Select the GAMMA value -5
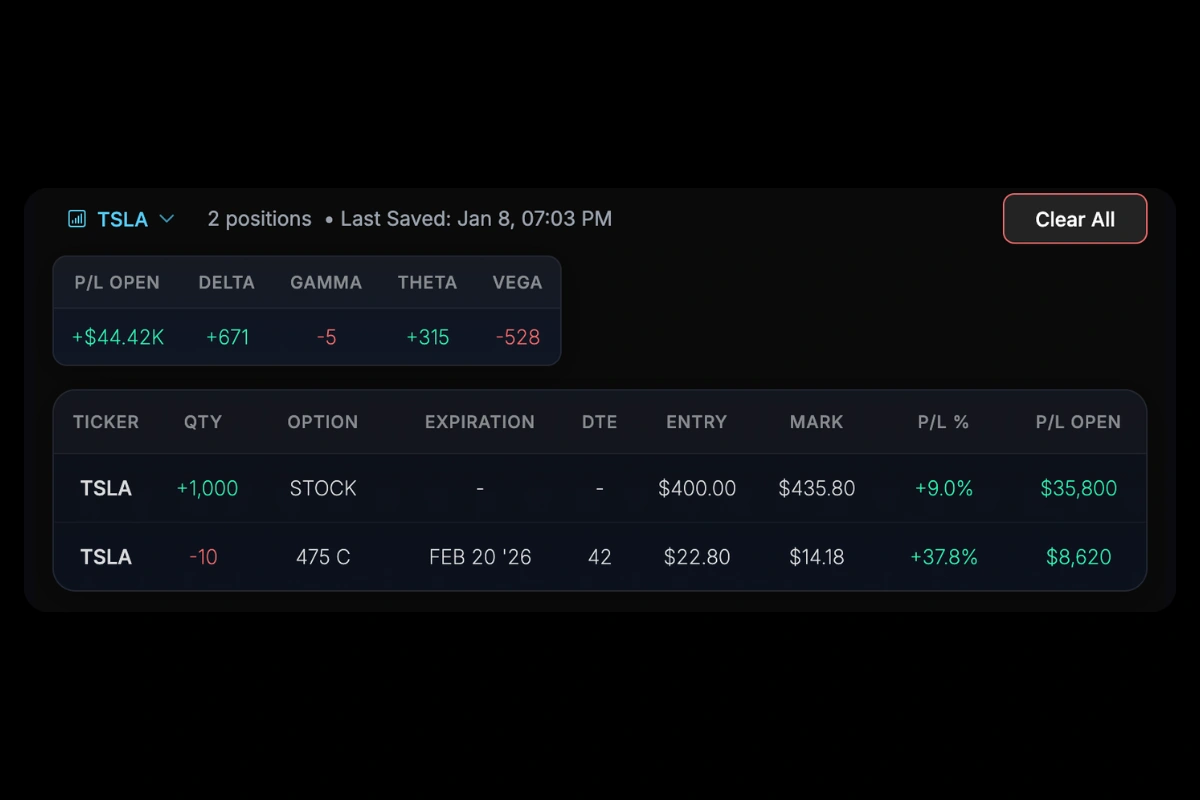Screen dimensions: 1200x800 click(x=326, y=337)
